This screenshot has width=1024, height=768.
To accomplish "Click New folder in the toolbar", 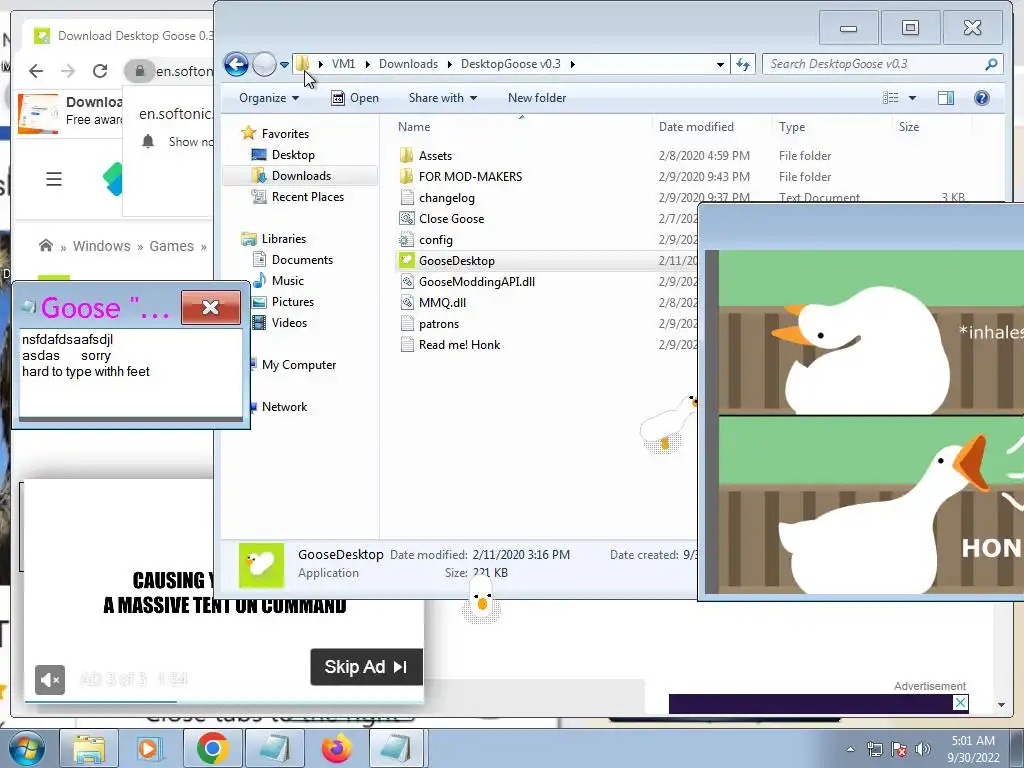I will click(x=537, y=98).
